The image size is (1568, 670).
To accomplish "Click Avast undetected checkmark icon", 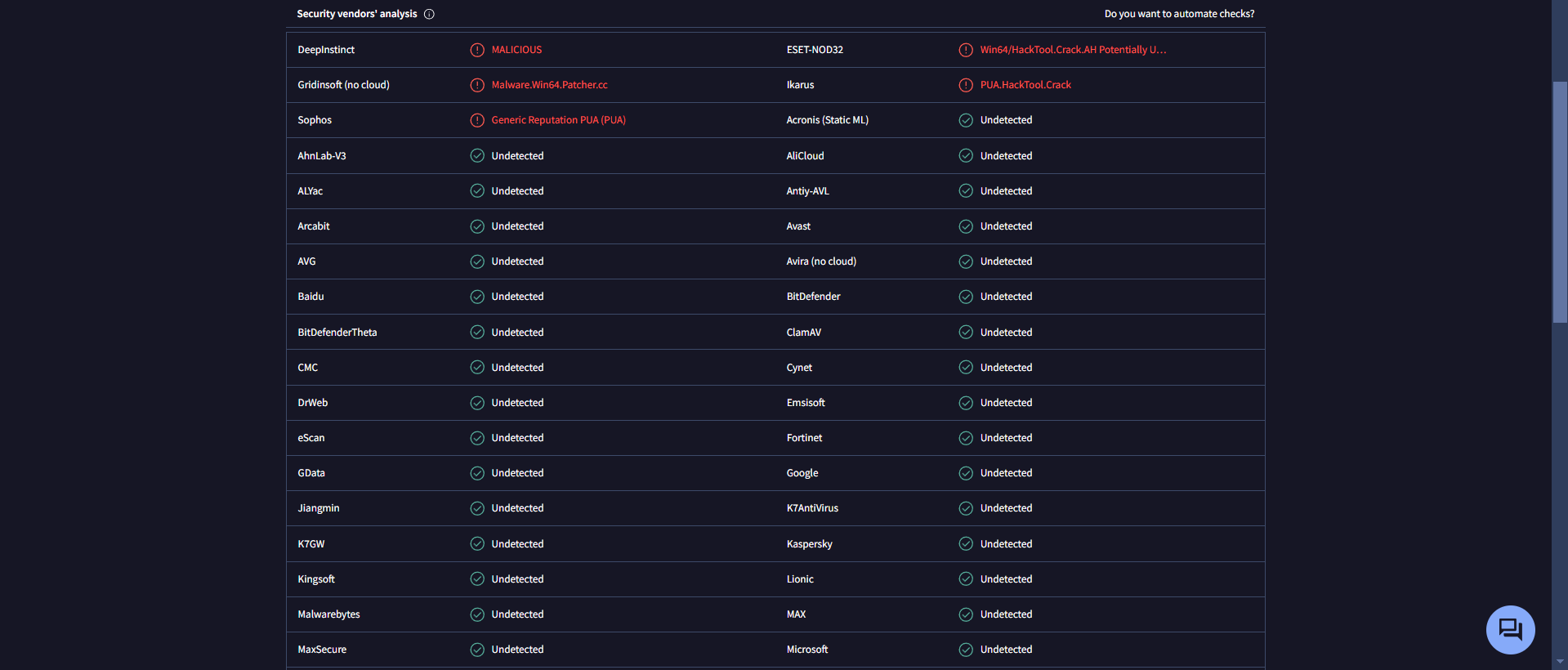I will click(966, 226).
